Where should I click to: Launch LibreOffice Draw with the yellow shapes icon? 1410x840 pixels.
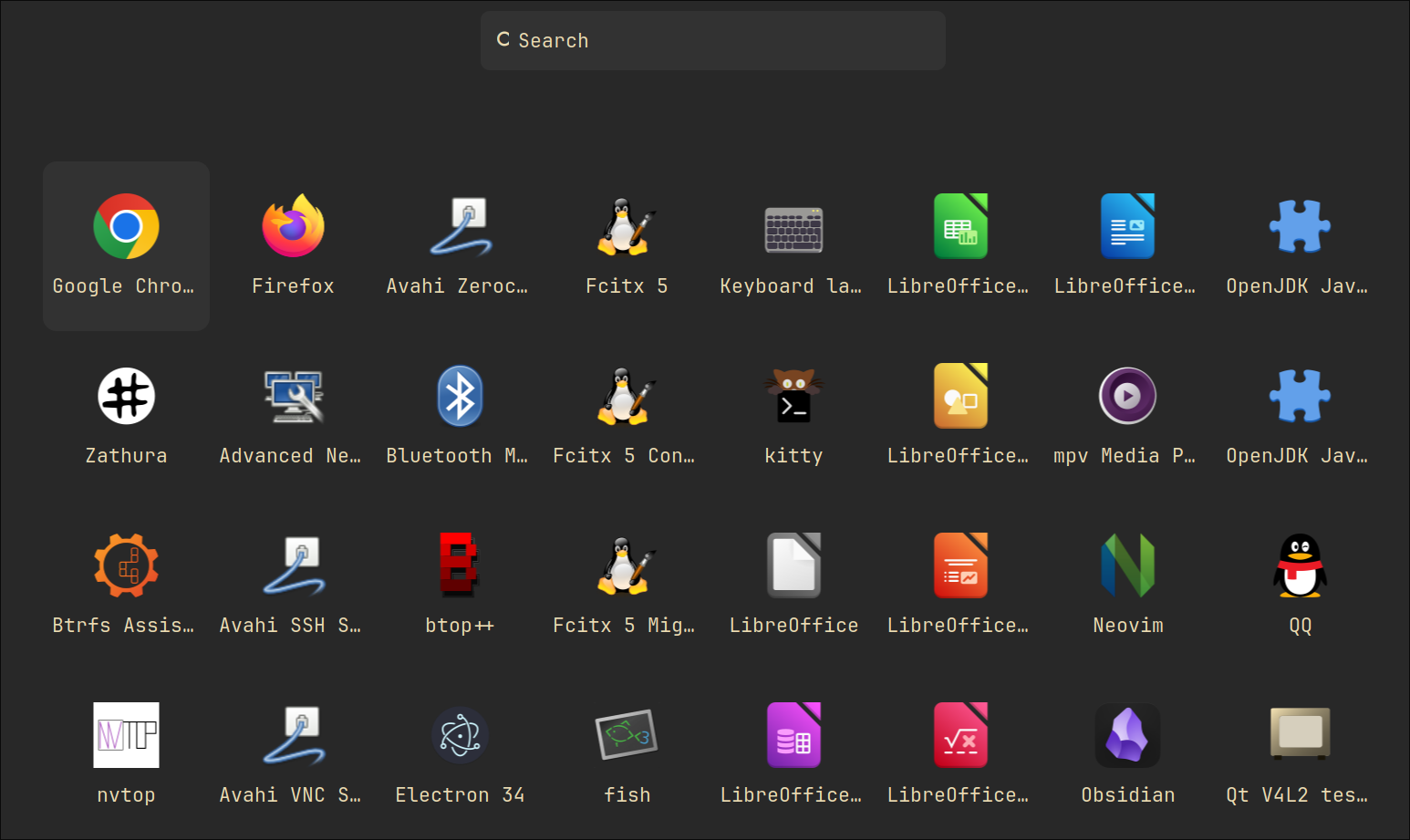pos(960,416)
